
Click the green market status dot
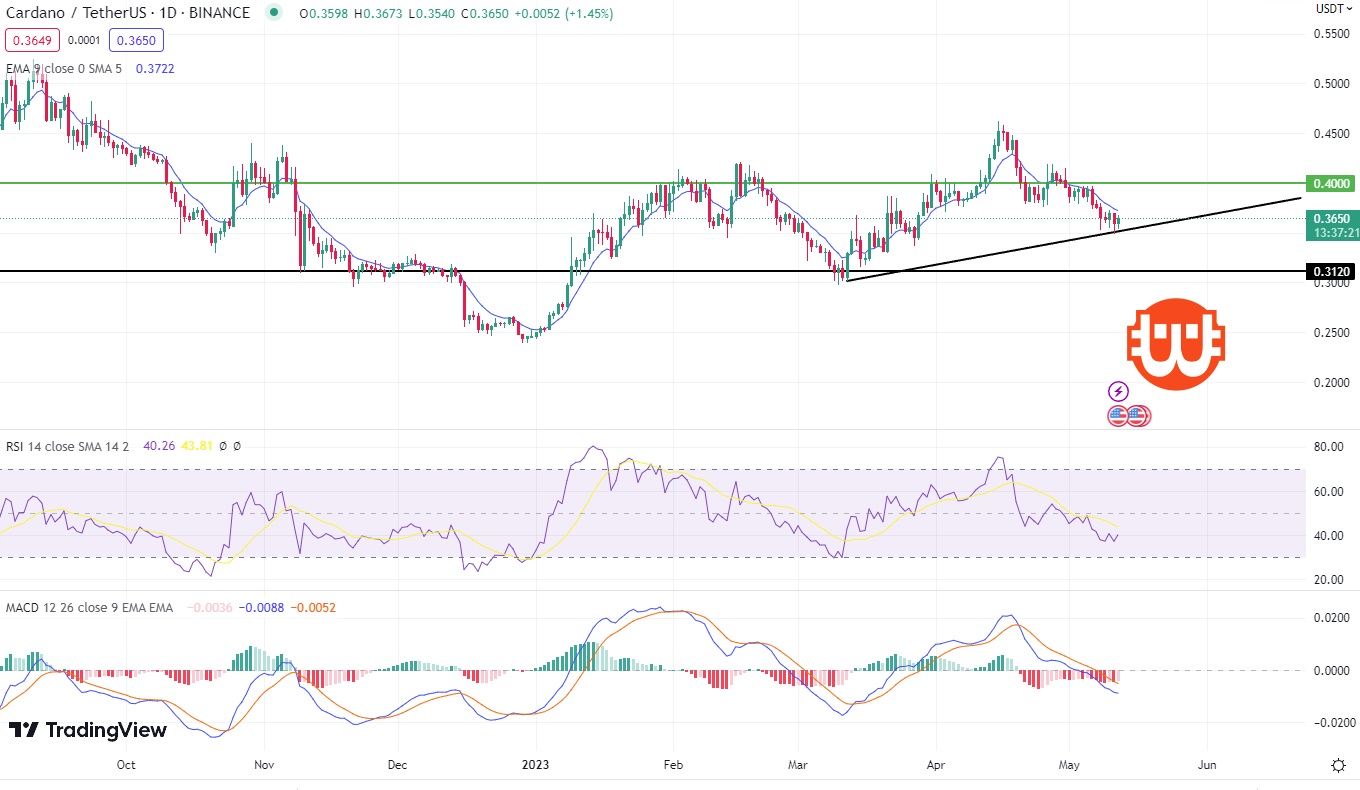click(x=274, y=14)
